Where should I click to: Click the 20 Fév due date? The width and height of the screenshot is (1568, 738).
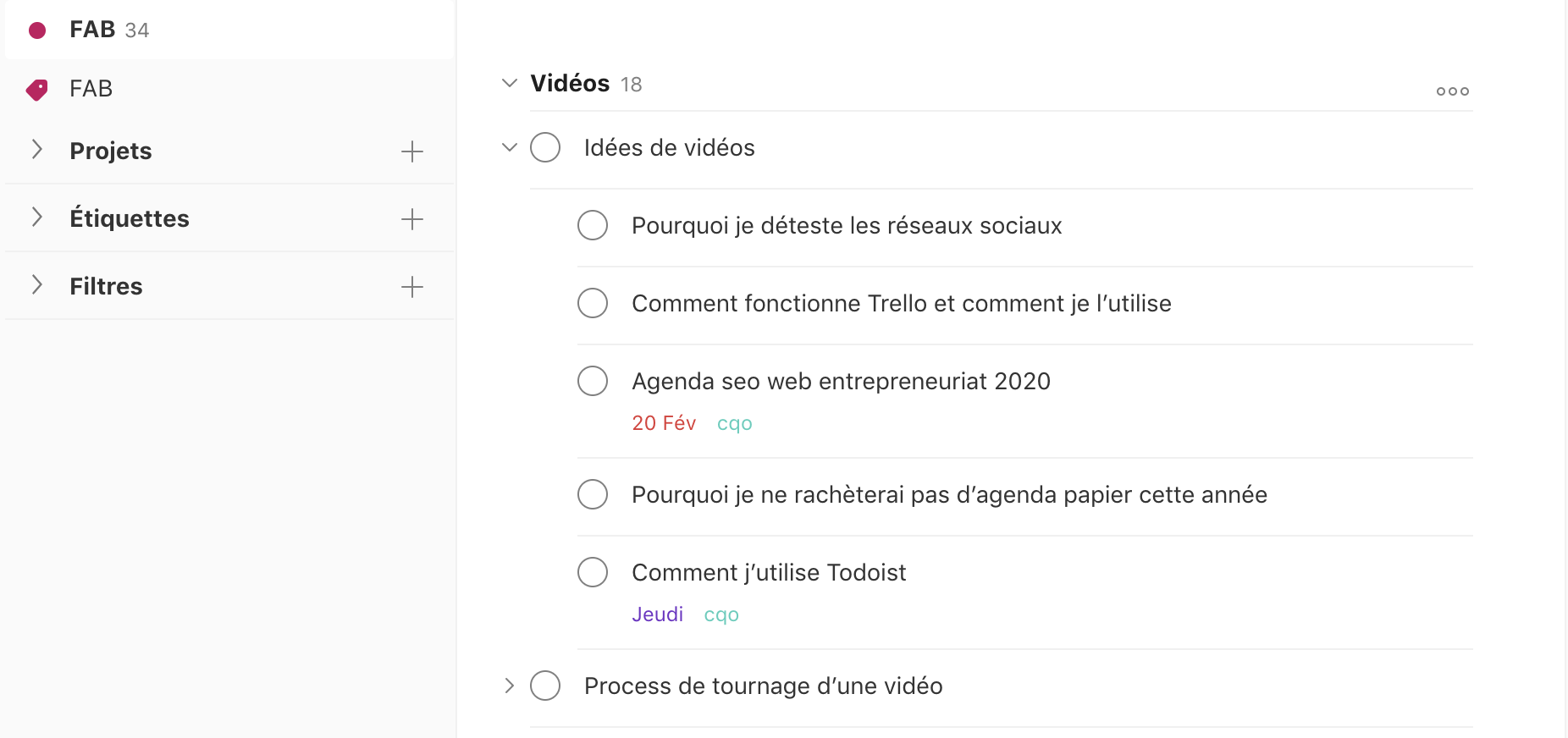[x=664, y=423]
